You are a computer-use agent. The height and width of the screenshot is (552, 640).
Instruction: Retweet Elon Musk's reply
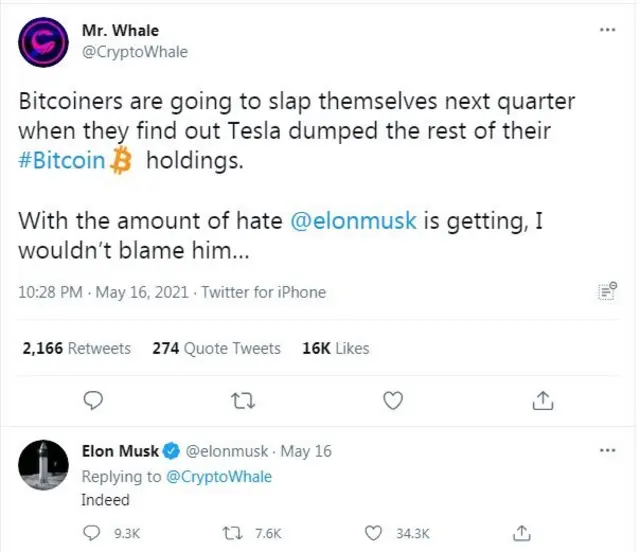tap(240, 533)
